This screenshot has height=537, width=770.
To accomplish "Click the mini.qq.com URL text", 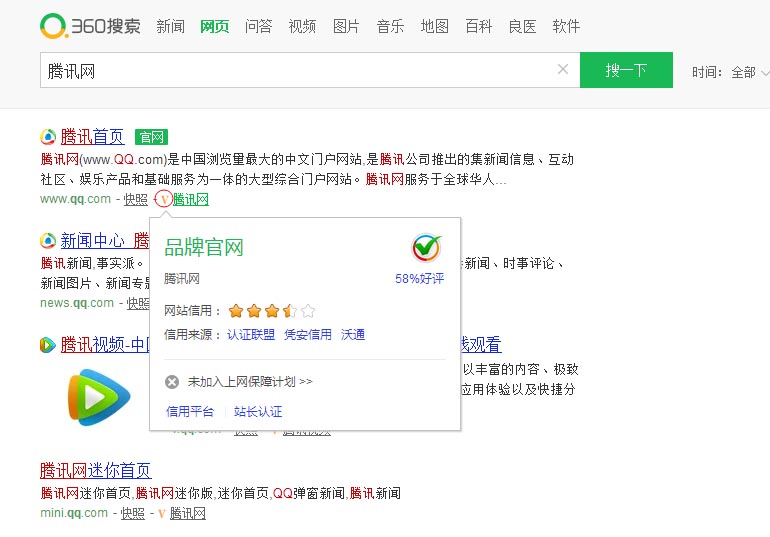I will [74, 513].
